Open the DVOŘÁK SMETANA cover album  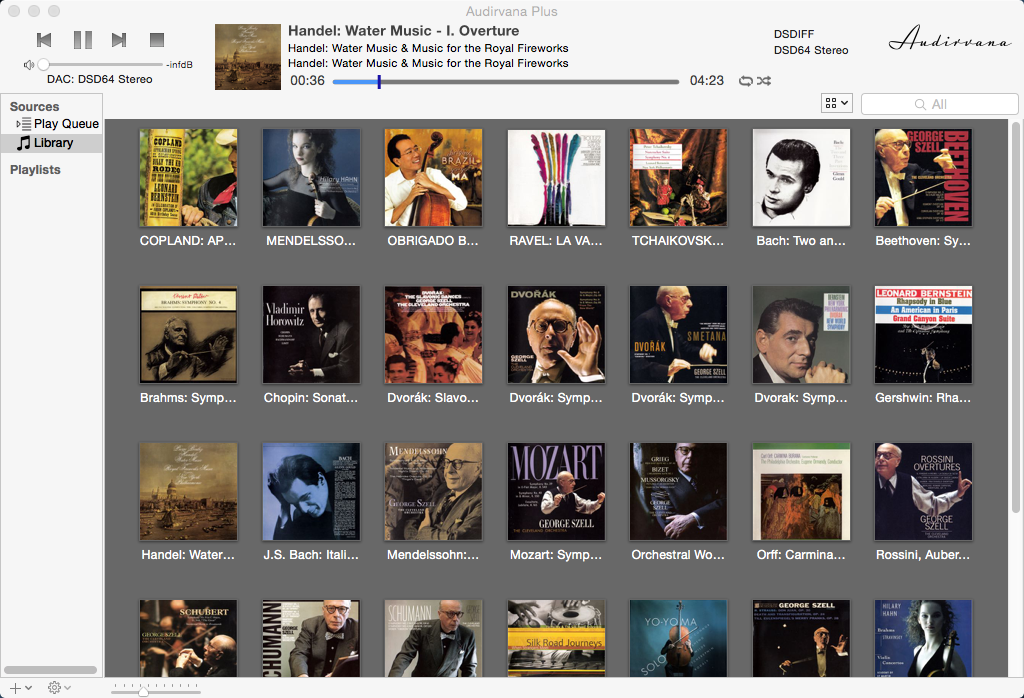click(678, 334)
